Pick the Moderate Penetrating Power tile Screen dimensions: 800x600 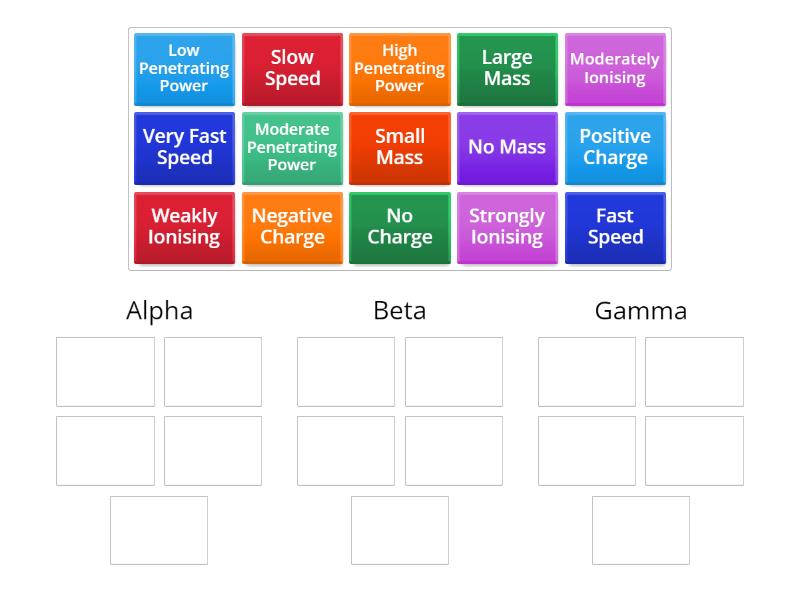(x=292, y=148)
